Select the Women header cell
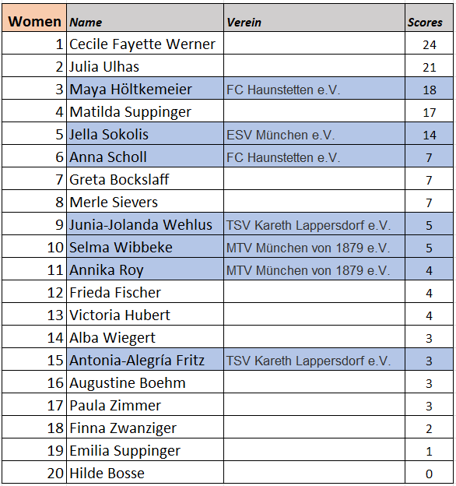Screen dimensions: 456x486 (x=34, y=18)
